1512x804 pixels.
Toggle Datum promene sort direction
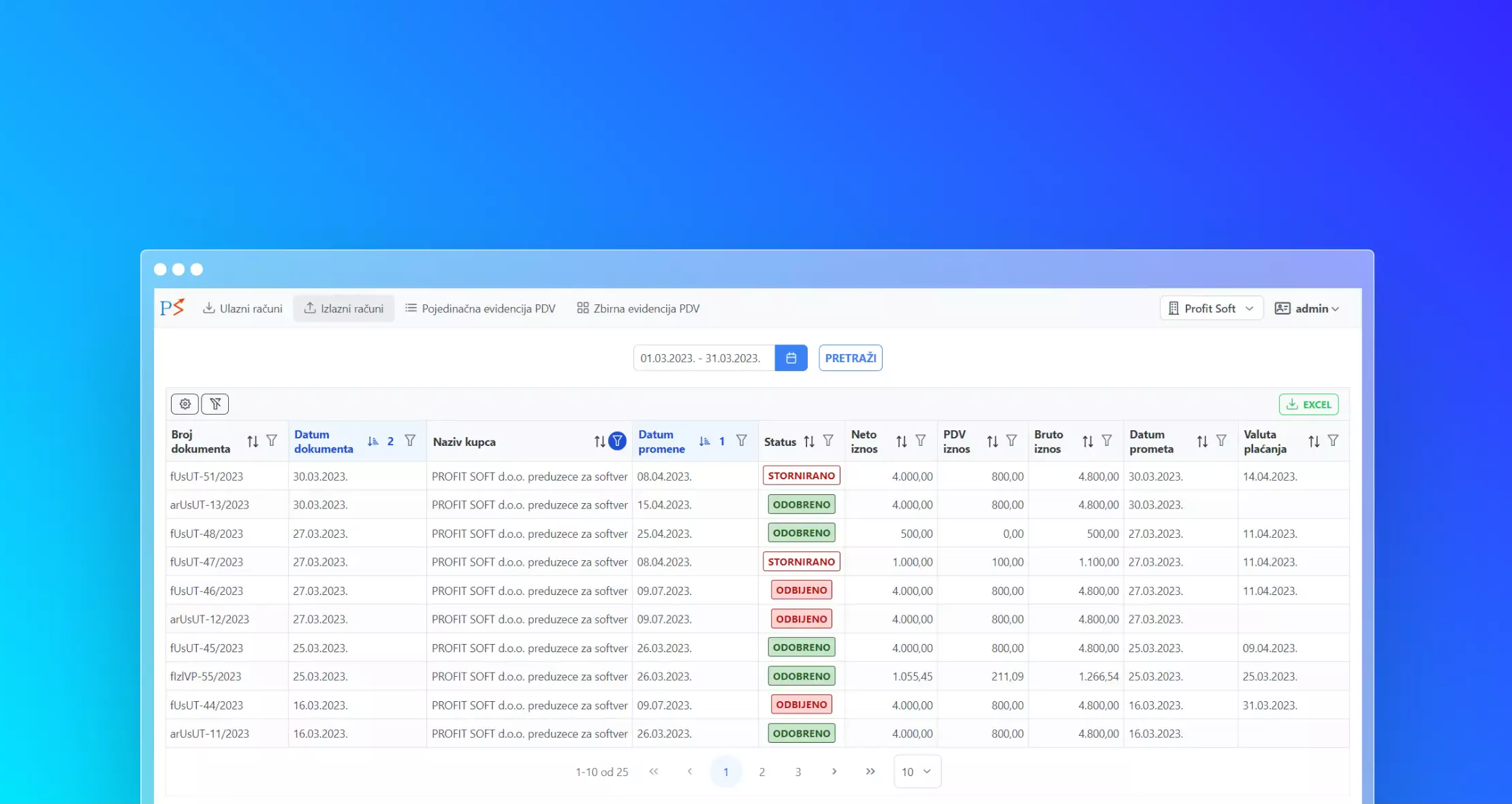704,441
